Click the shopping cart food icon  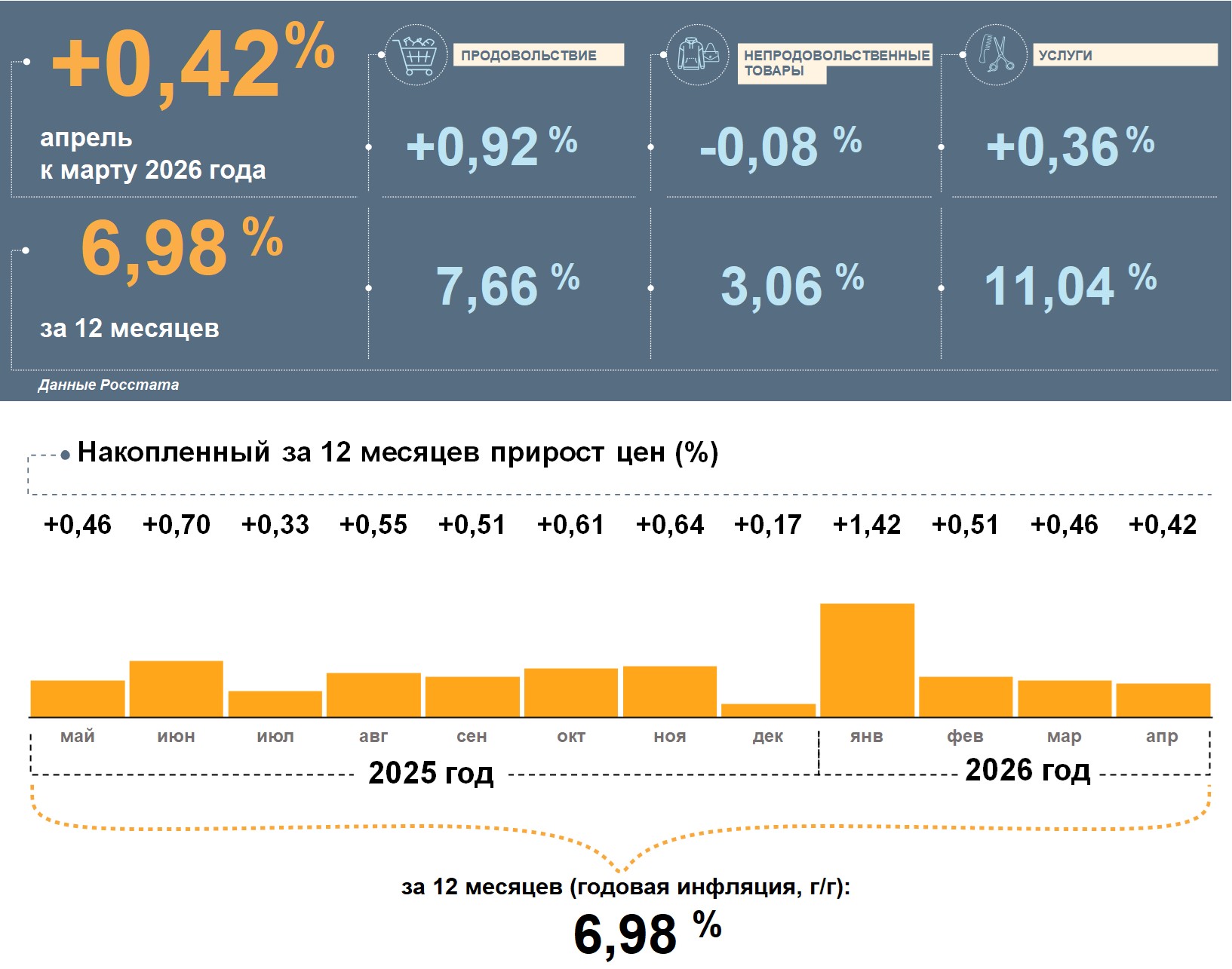coord(416,54)
